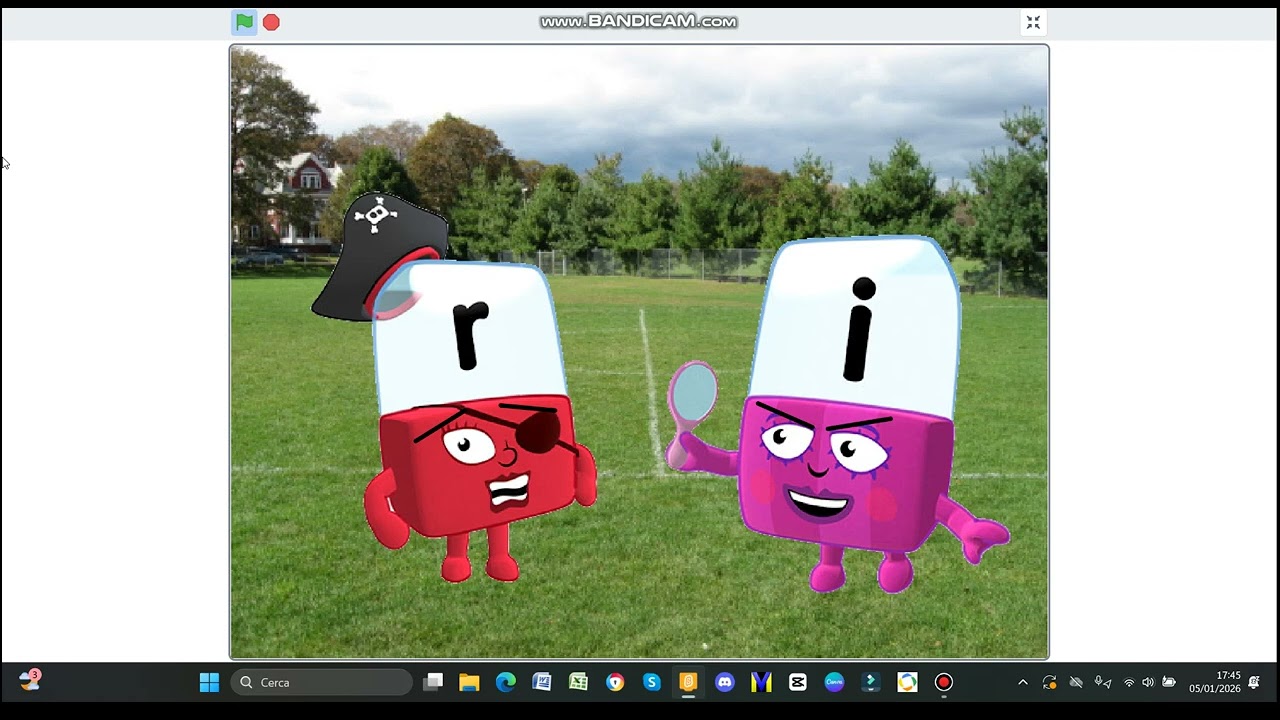The height and width of the screenshot is (720, 1280).
Task: Open the Windows Start menu
Action: (209, 682)
